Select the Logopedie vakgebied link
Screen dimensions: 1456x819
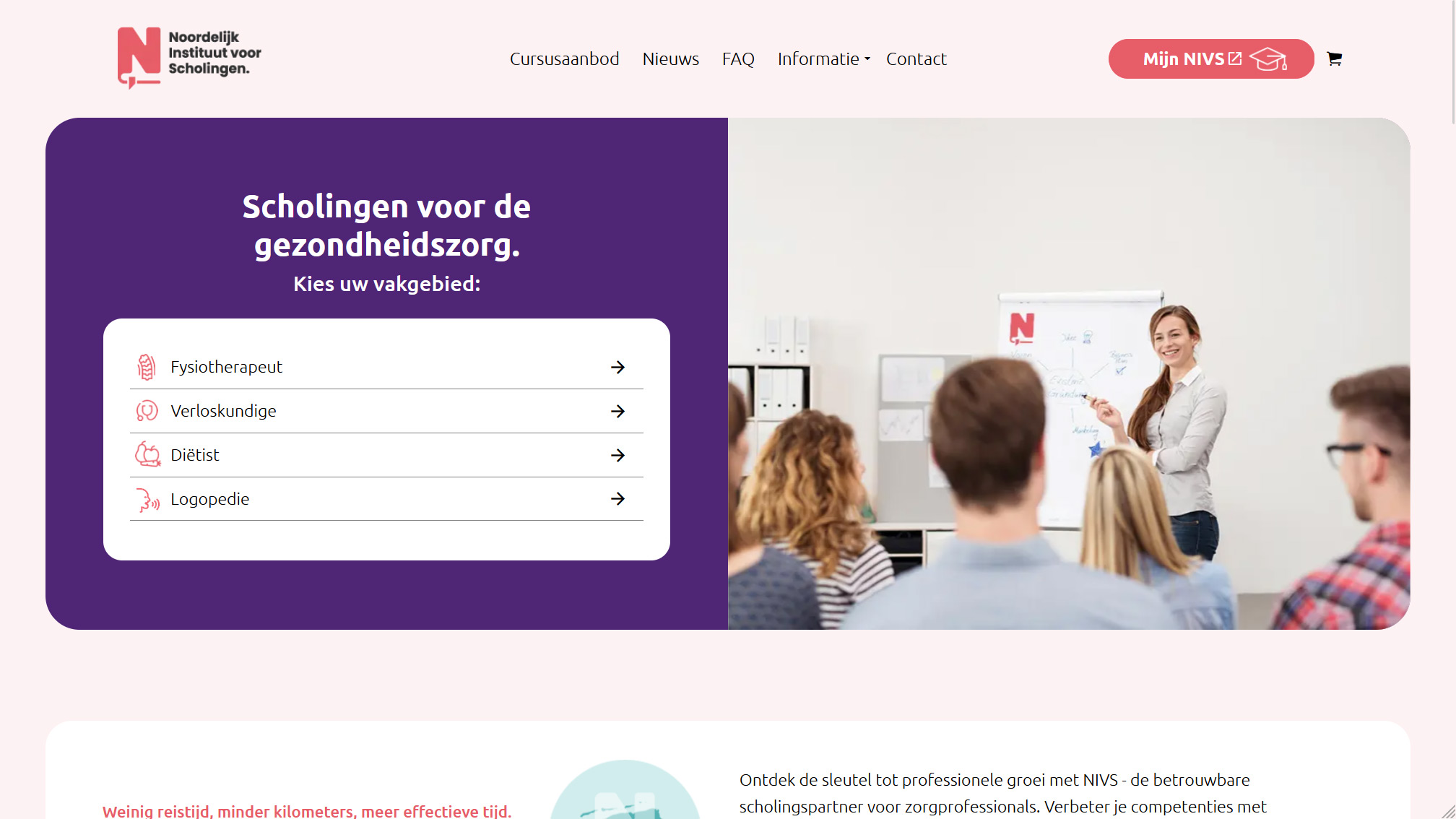(386, 499)
